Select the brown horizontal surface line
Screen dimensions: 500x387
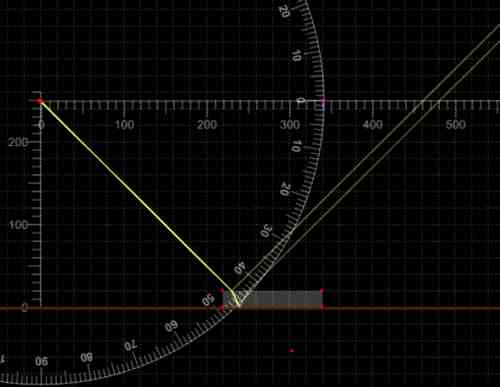pos(250,308)
